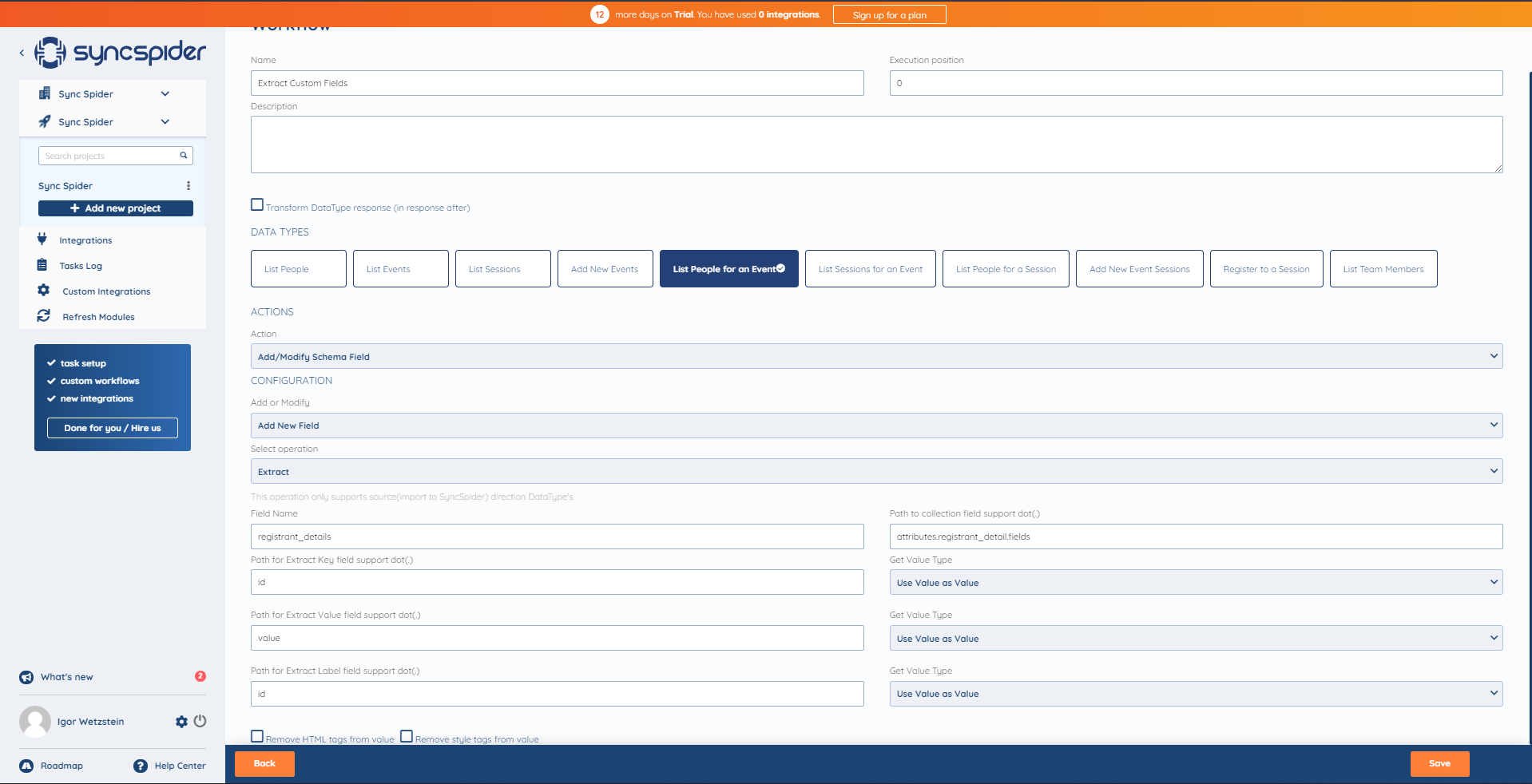Click the workflow Name input field

[558, 83]
